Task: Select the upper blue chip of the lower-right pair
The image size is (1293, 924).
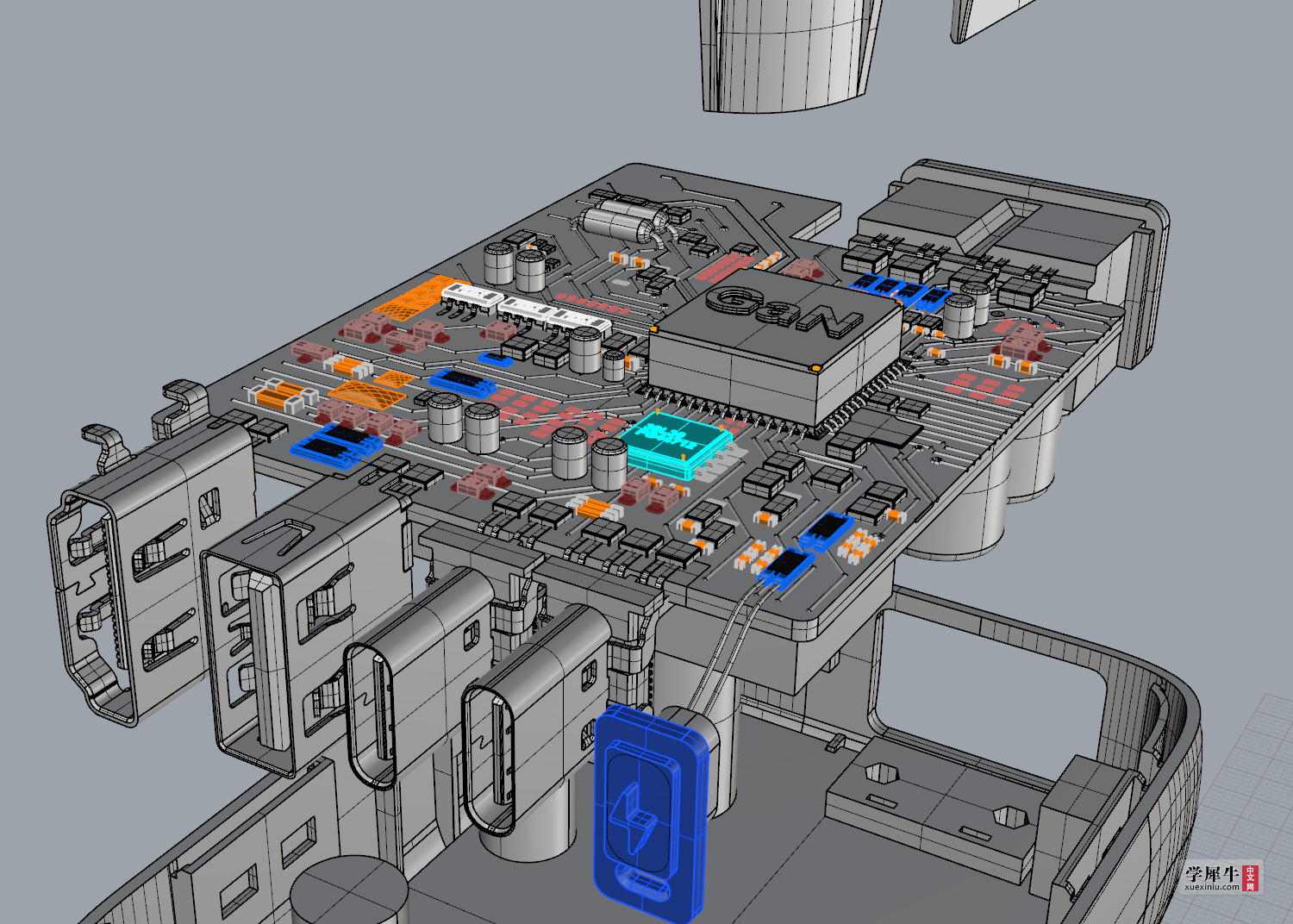Action: [827, 532]
